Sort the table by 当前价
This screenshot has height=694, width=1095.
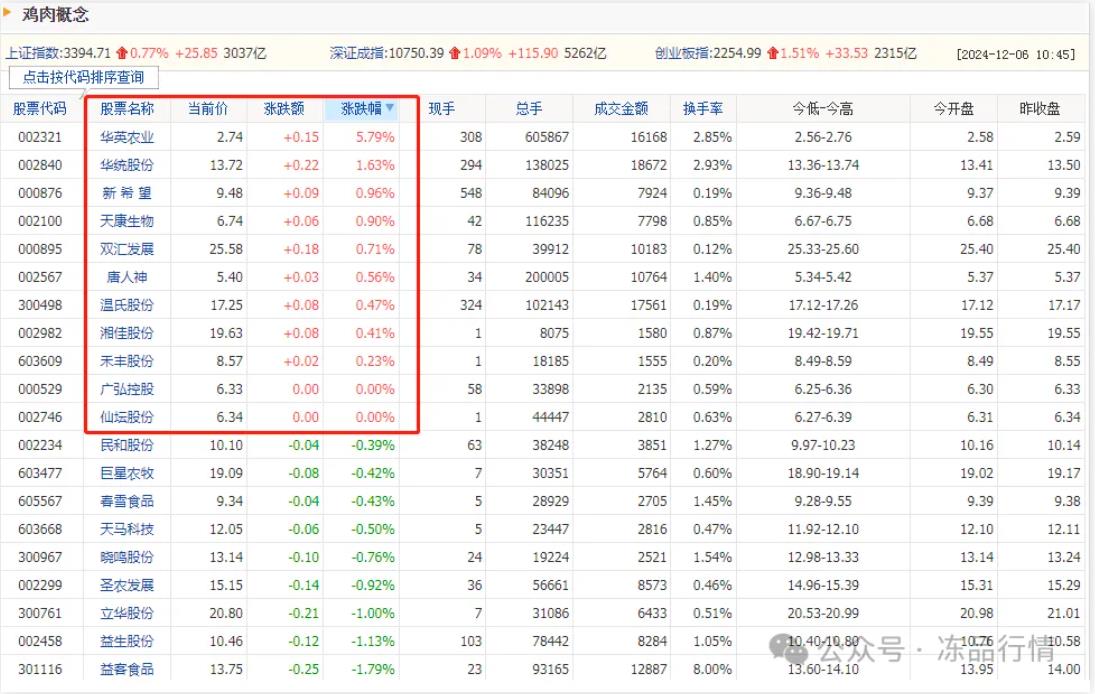click(x=208, y=109)
